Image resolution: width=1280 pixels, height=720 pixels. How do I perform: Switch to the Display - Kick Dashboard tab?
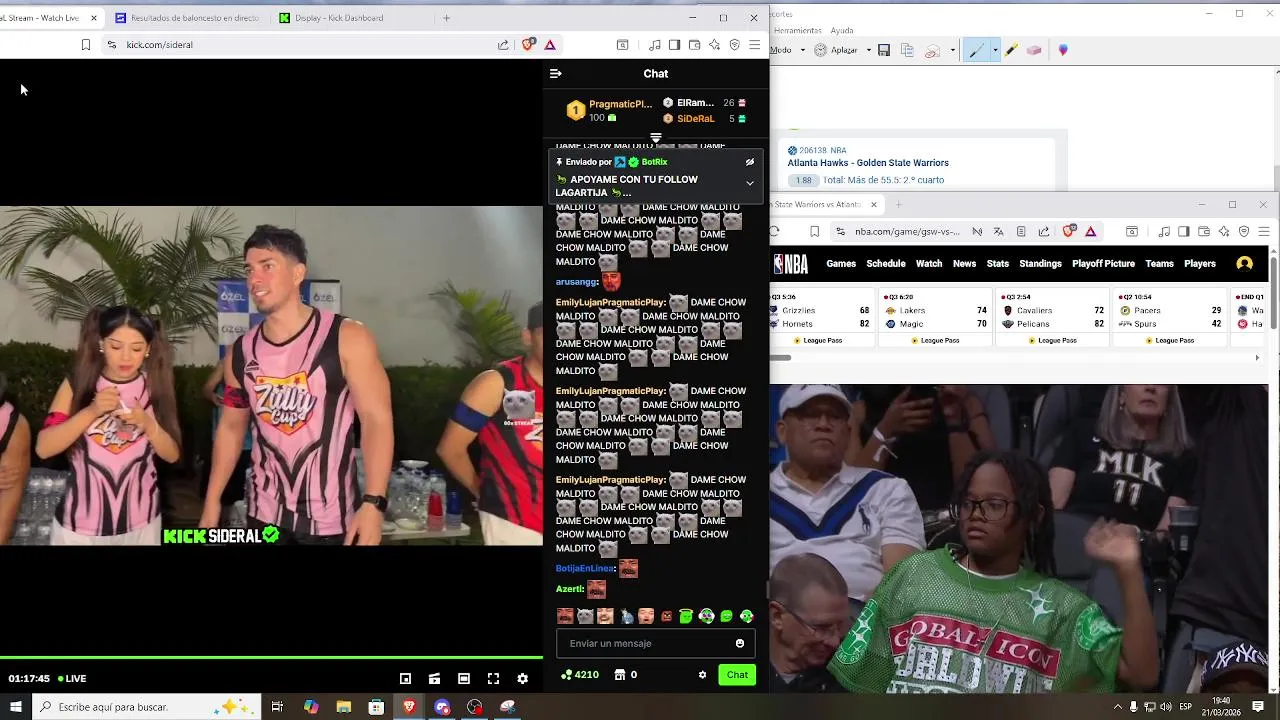(340, 17)
